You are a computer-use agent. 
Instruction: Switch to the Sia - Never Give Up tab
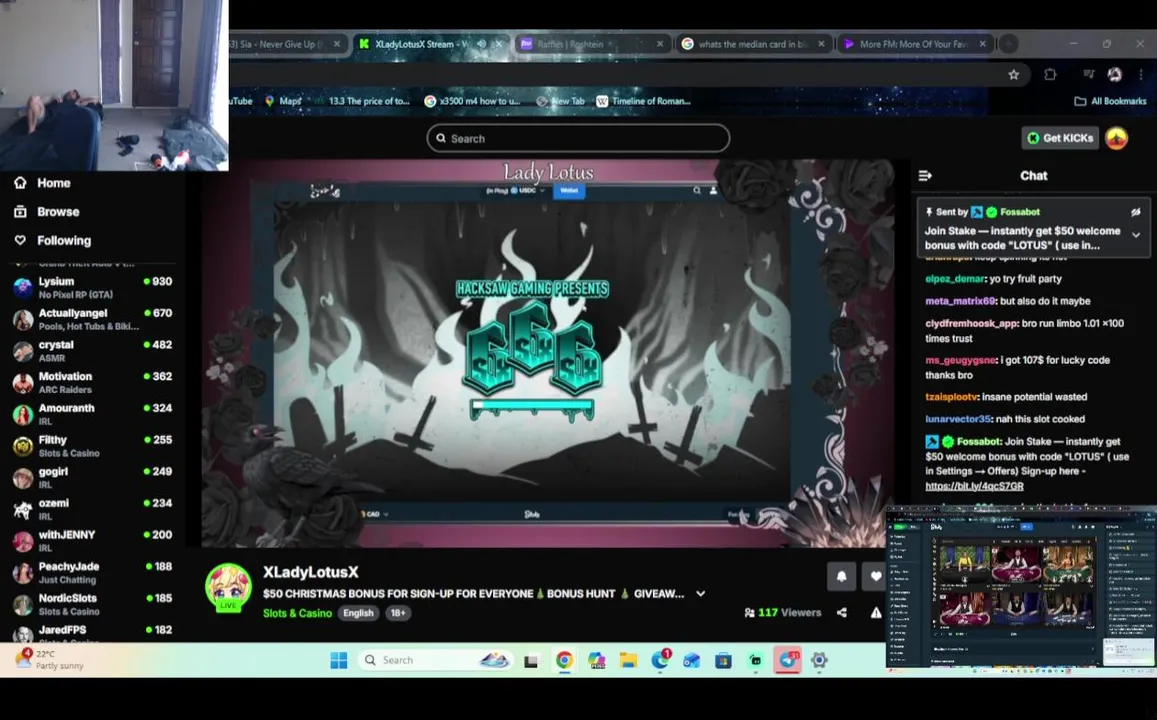(284, 44)
